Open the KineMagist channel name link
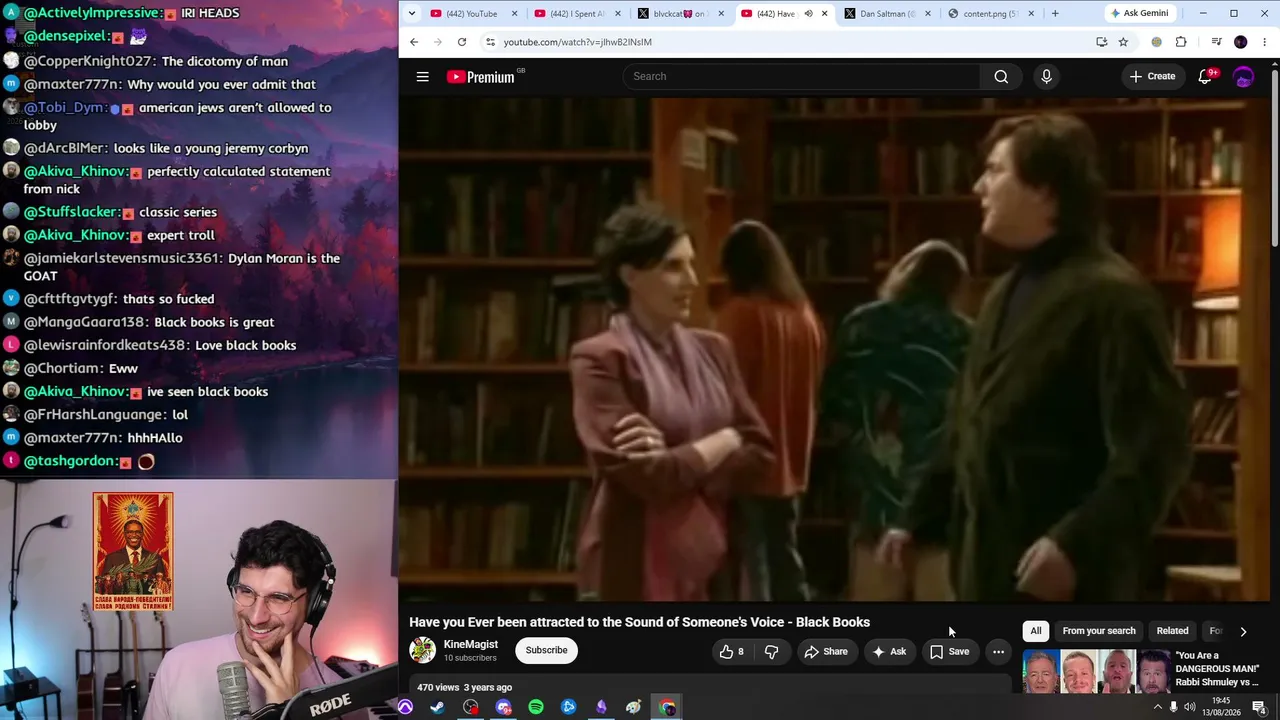This screenshot has height=720, width=1280. click(470, 645)
